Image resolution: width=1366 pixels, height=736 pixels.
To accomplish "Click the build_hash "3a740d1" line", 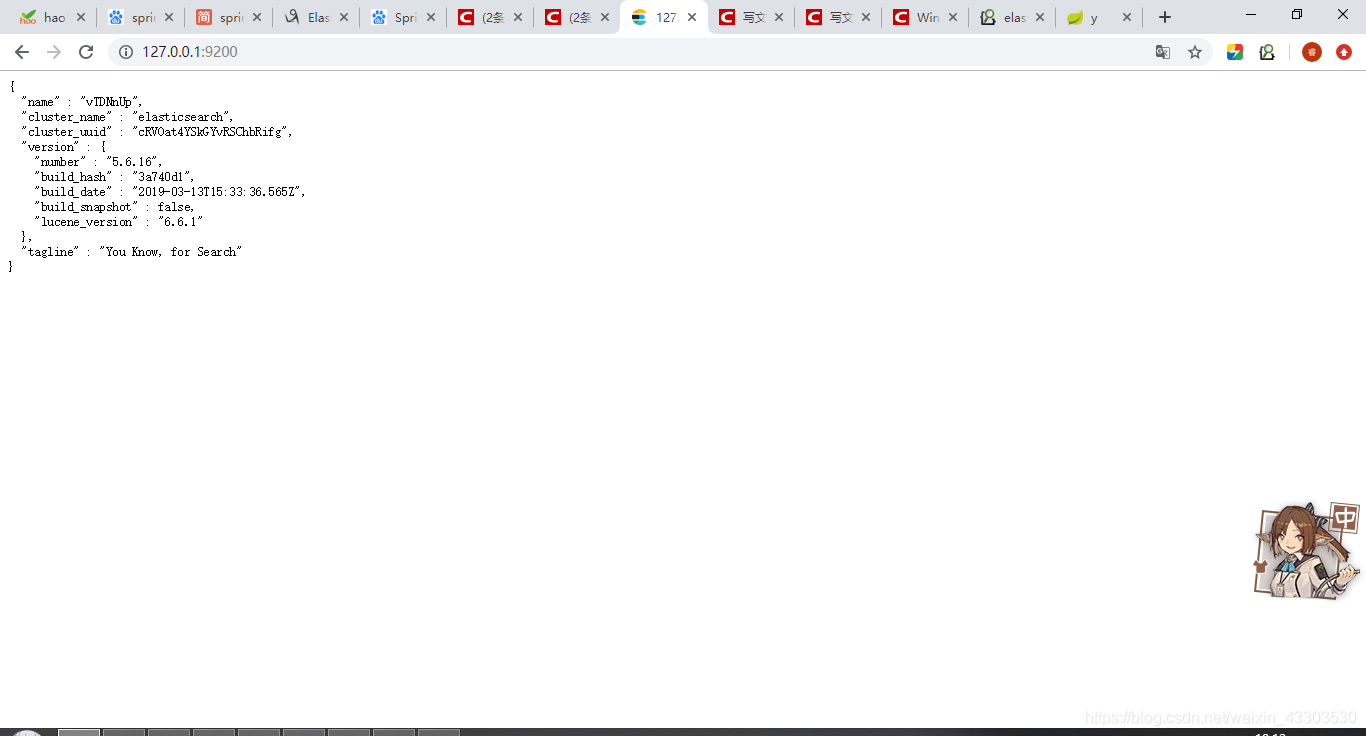I will (x=114, y=177).
